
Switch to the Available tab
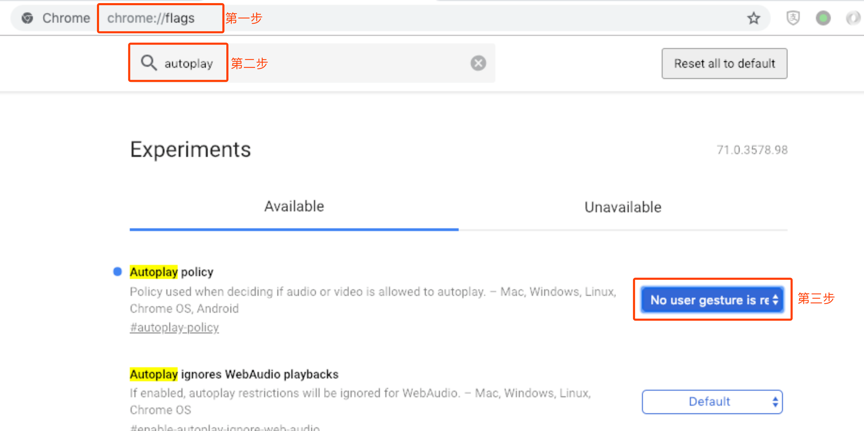[294, 207]
